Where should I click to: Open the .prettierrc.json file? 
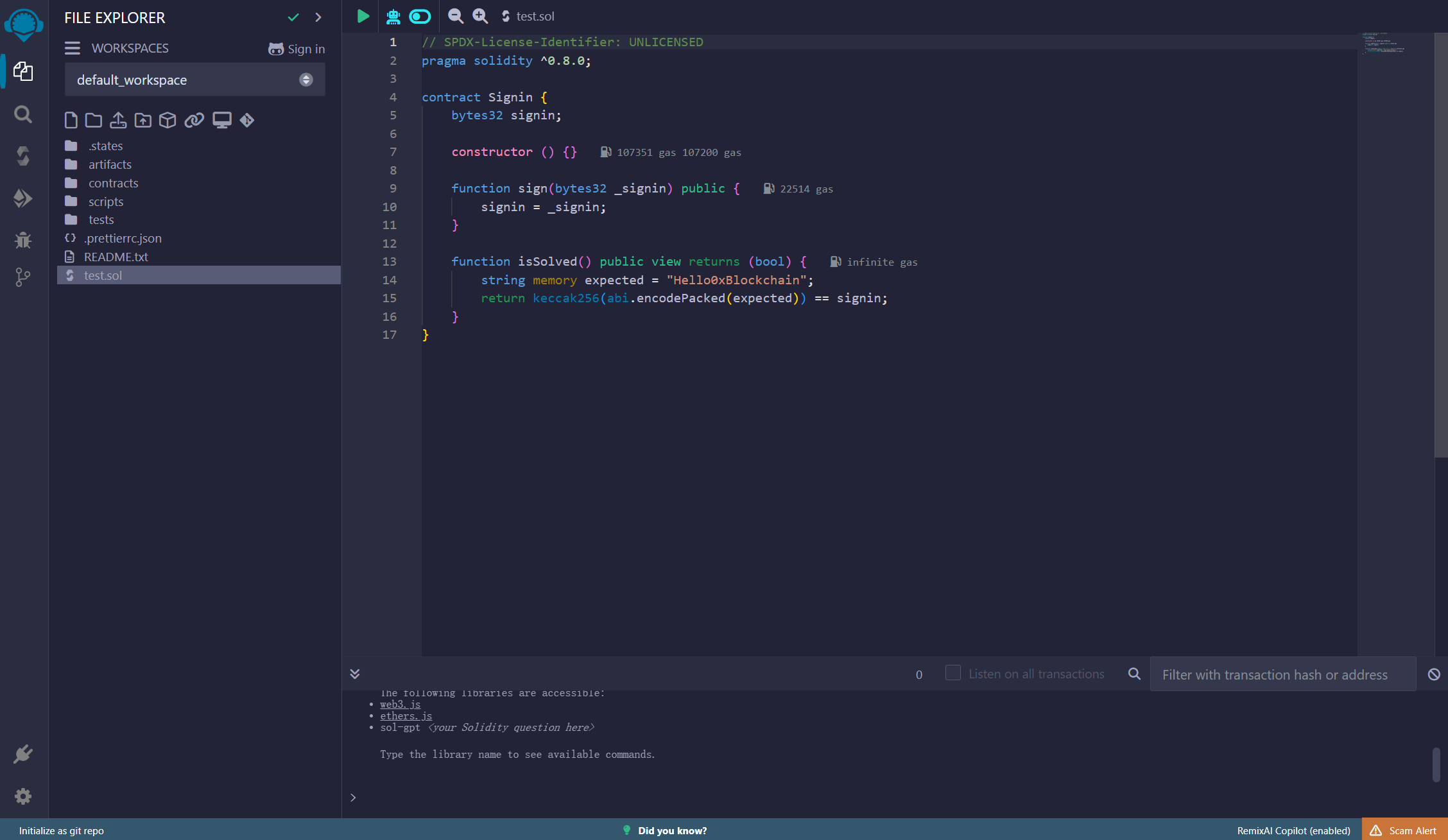pos(123,239)
